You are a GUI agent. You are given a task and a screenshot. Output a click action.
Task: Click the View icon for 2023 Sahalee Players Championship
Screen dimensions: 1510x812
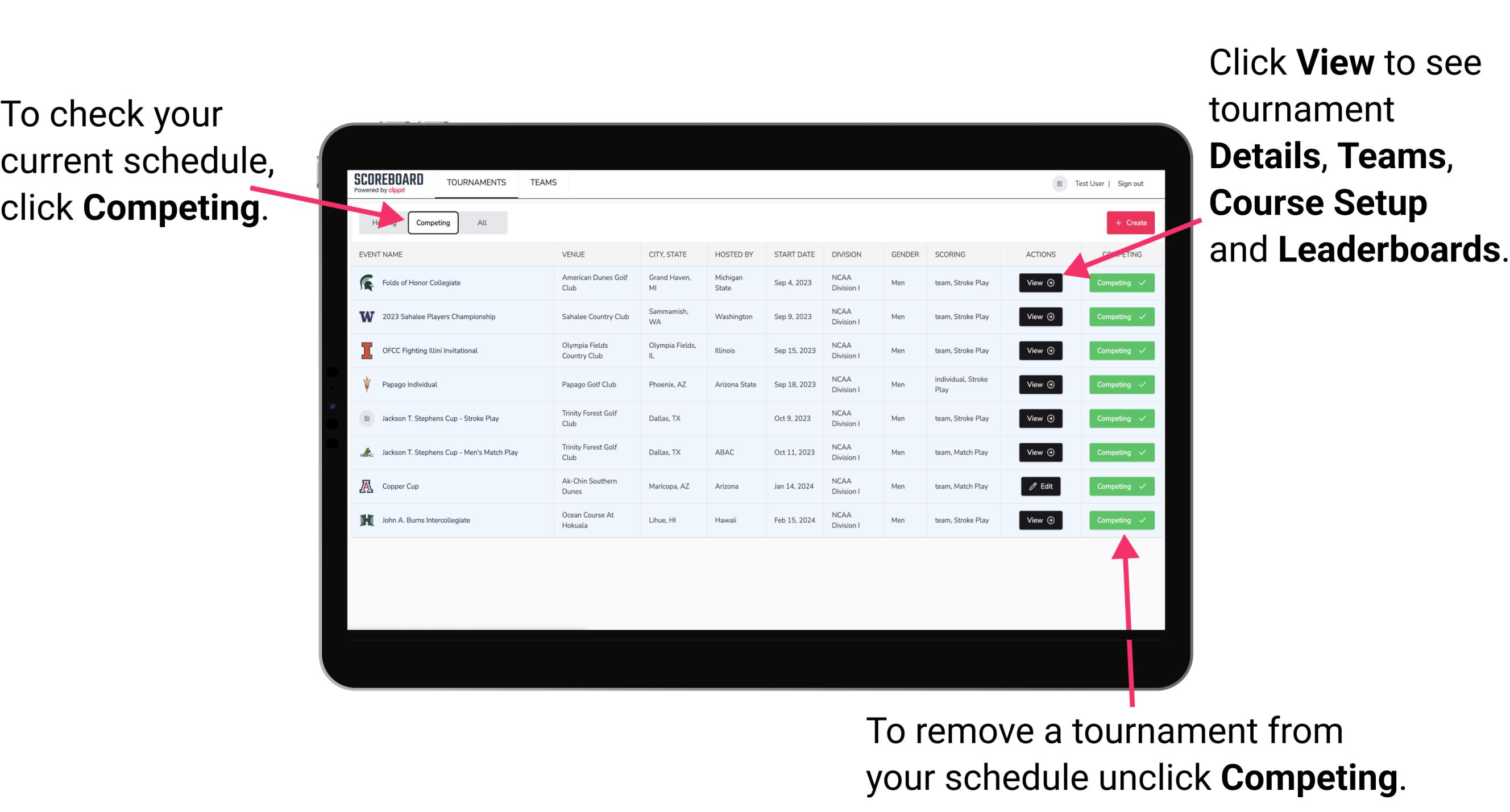coord(1039,317)
